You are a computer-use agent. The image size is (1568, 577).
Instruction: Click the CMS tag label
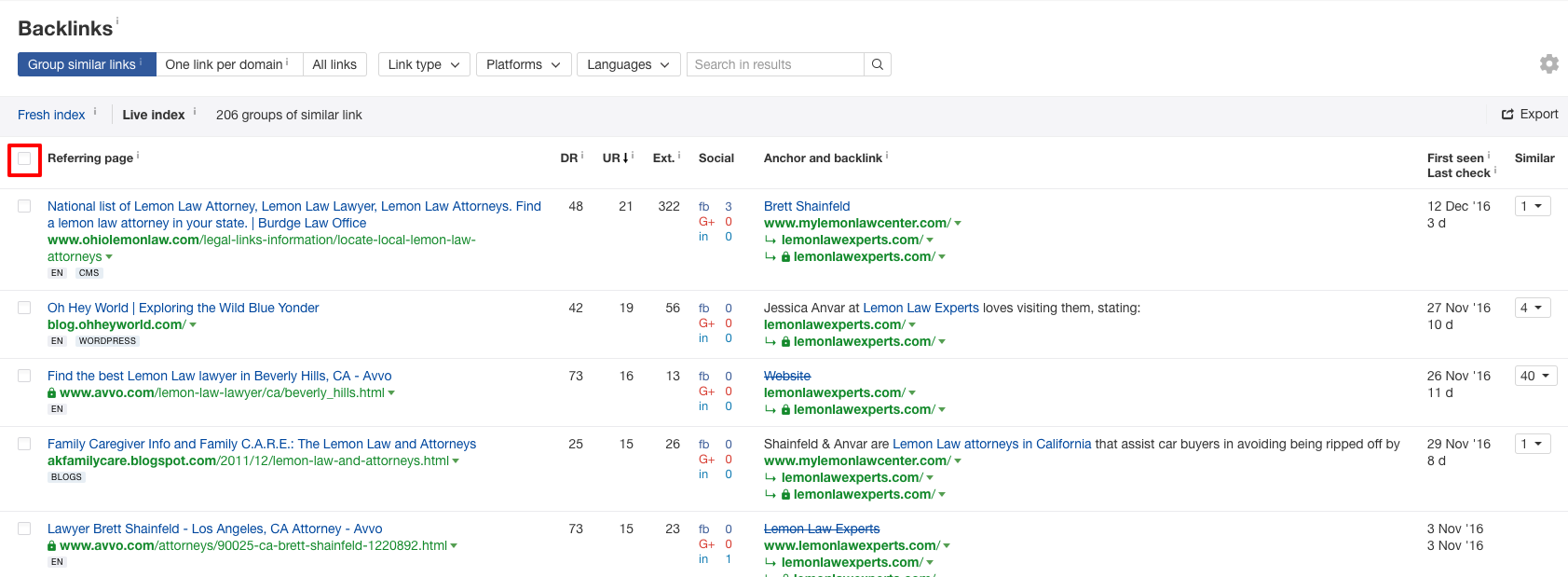pos(89,273)
